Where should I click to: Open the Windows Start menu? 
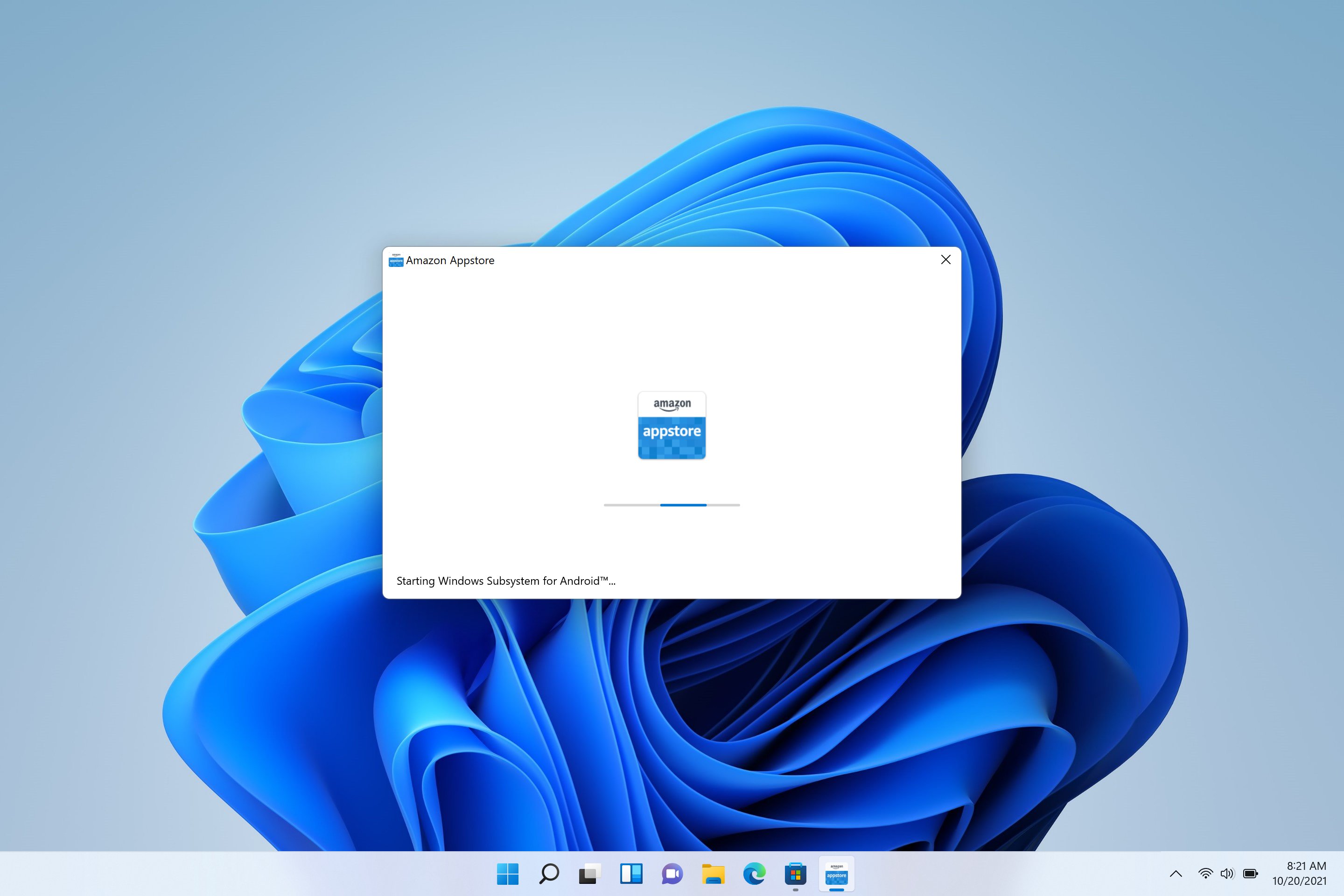click(507, 874)
